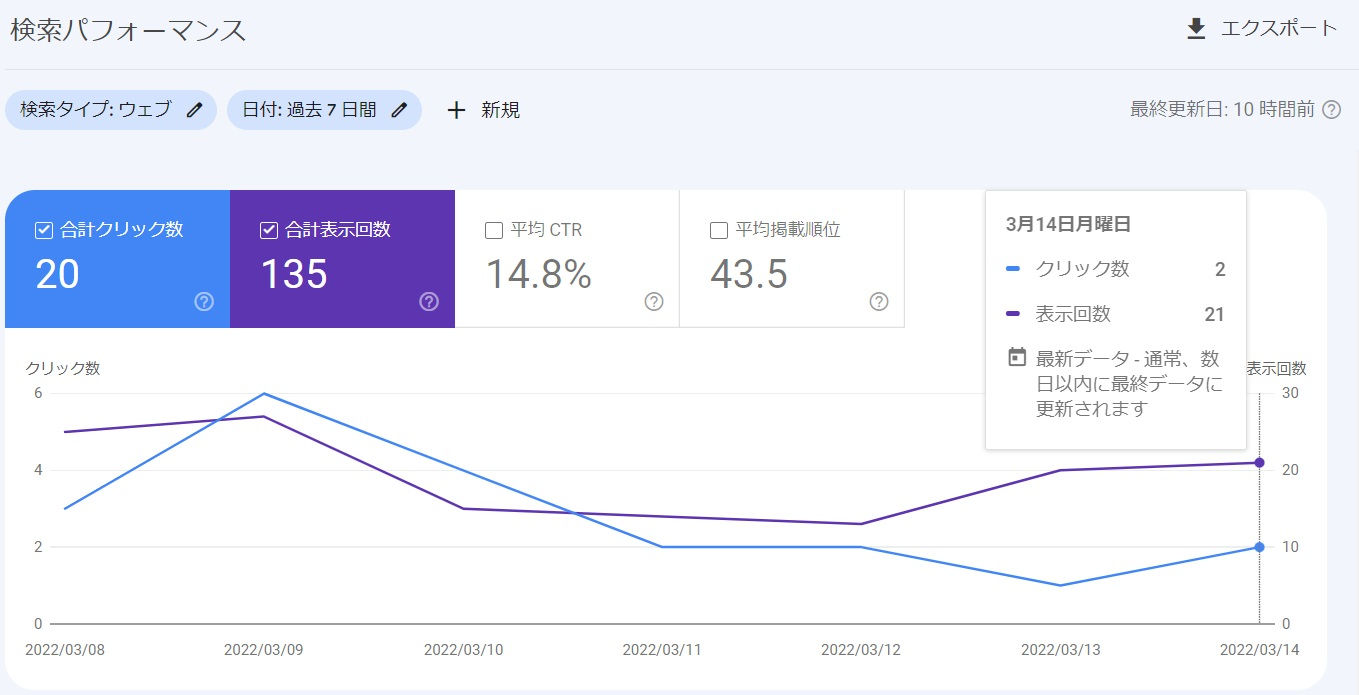Edit the 日付: 過去 7 日間 pencil icon
The height and width of the screenshot is (695, 1359).
click(399, 110)
